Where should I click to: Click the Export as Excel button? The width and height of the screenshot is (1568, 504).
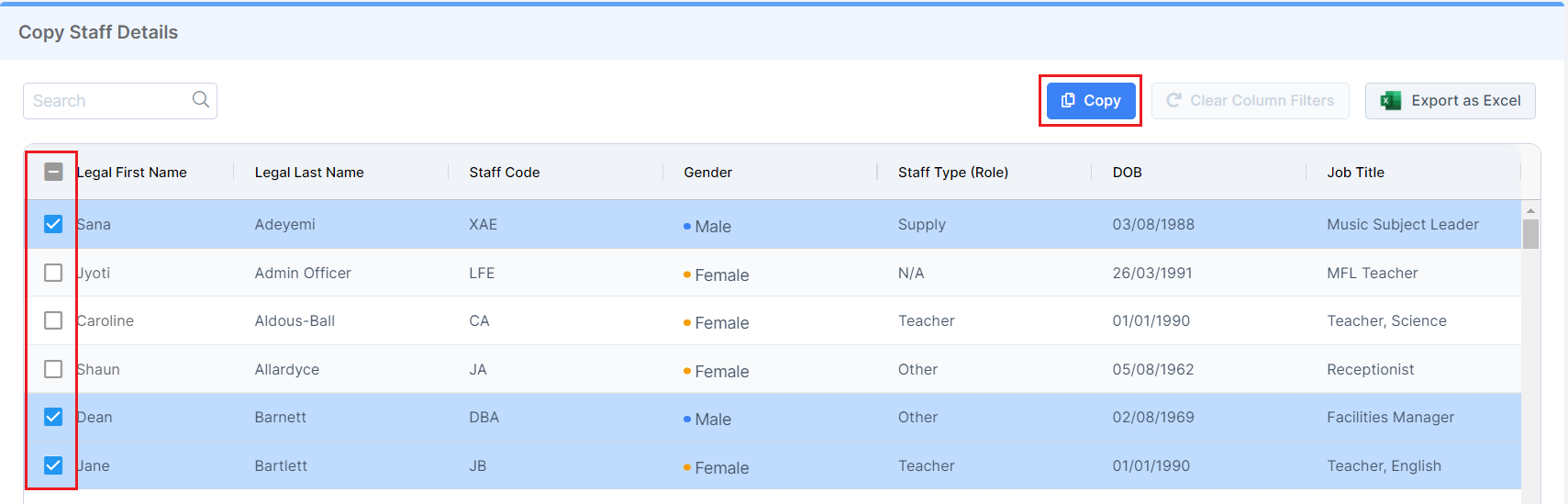[1450, 101]
